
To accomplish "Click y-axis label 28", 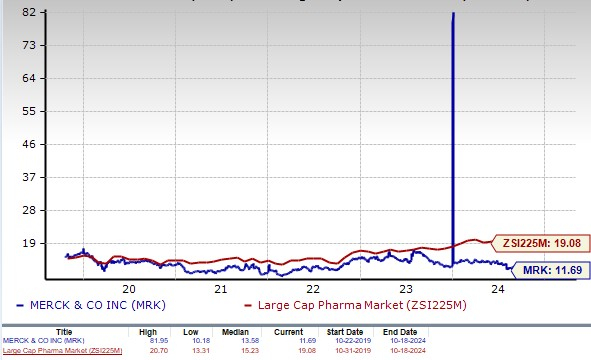I will coord(29,210).
